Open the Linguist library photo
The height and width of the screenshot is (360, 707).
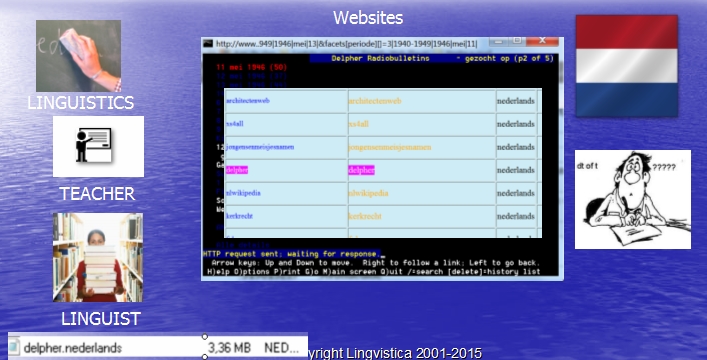(x=98, y=258)
